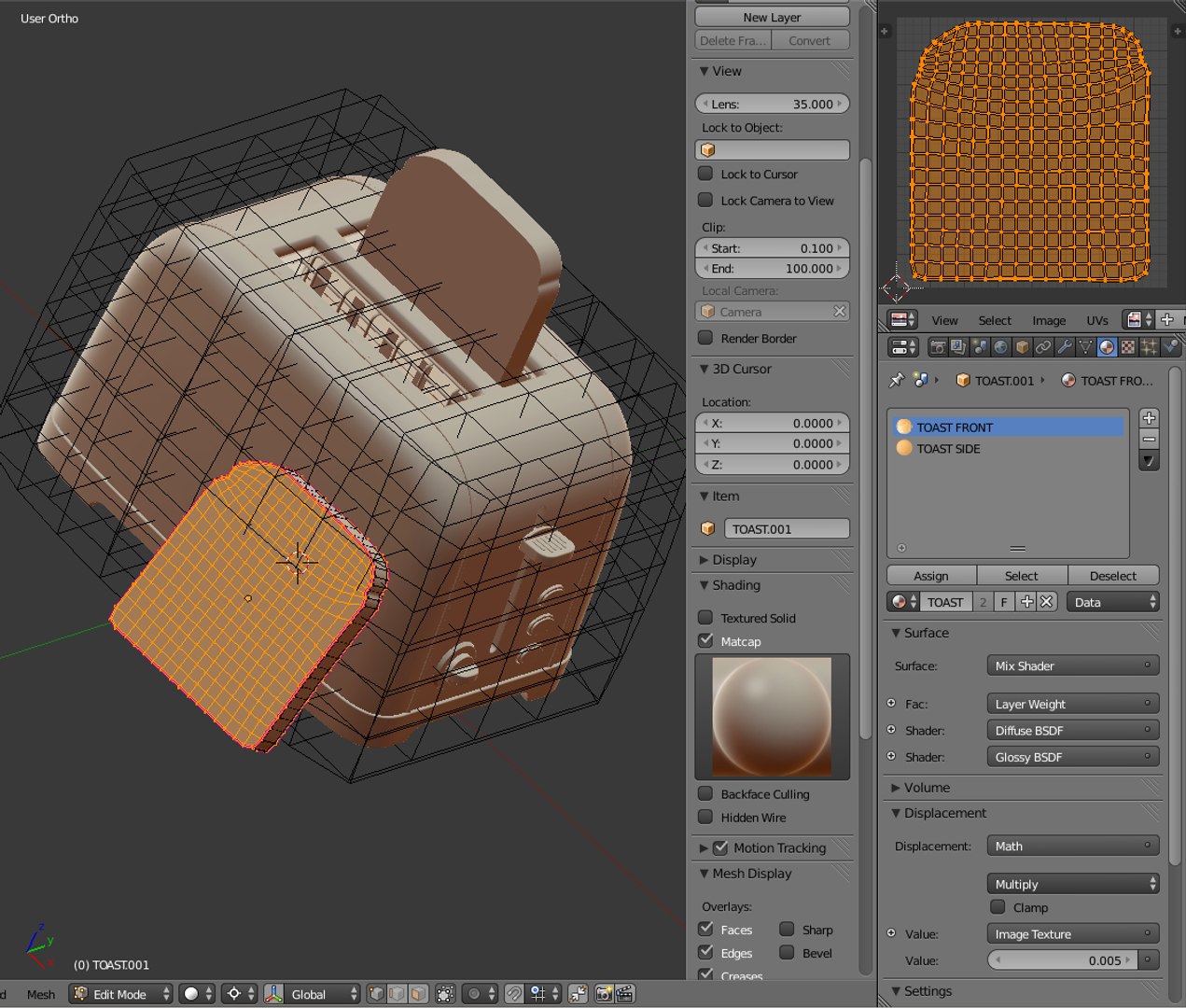1186x1008 pixels.
Task: Render OpenGL viewport animation clapper
Action: tap(625, 994)
